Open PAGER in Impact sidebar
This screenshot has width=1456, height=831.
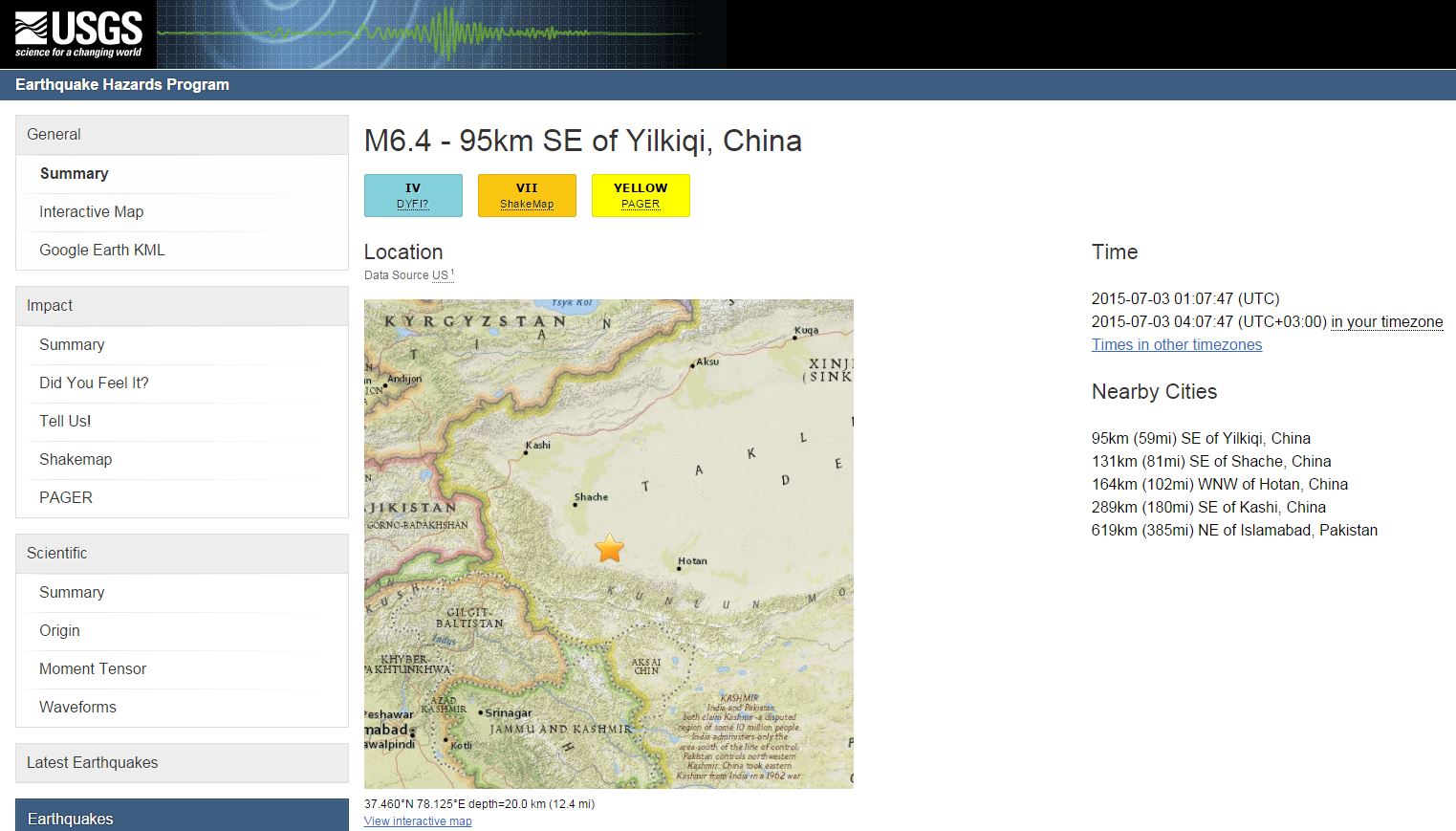pos(66,498)
